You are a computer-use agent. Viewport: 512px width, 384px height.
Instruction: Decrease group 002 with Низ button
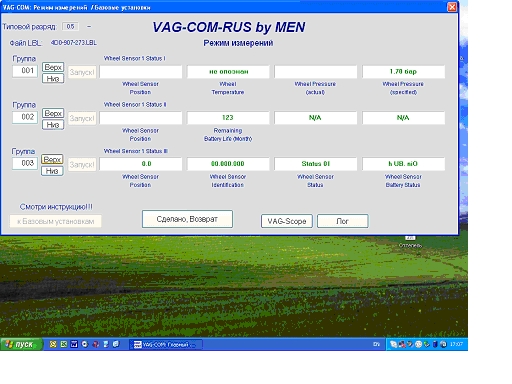[x=53, y=125]
